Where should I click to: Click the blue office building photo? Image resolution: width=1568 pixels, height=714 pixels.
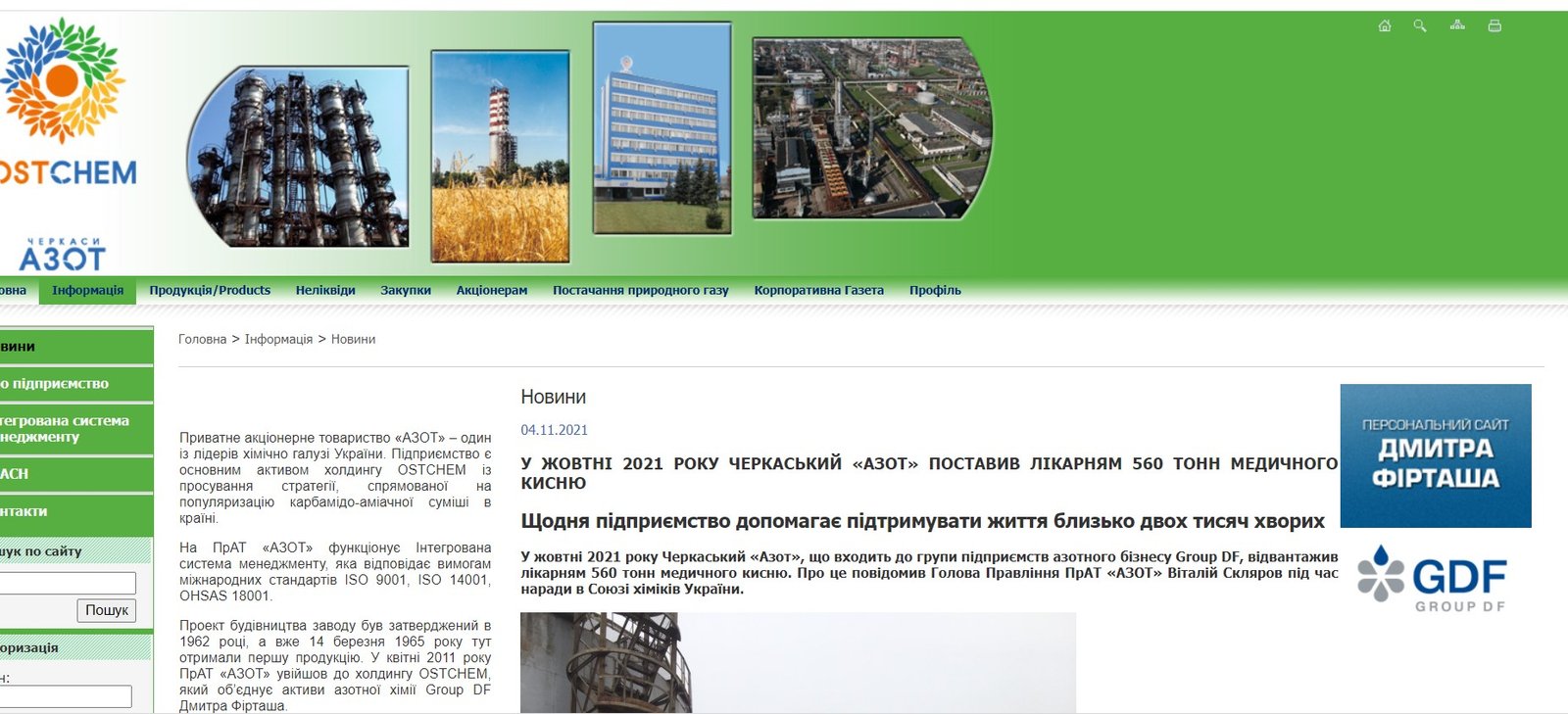pos(661,128)
